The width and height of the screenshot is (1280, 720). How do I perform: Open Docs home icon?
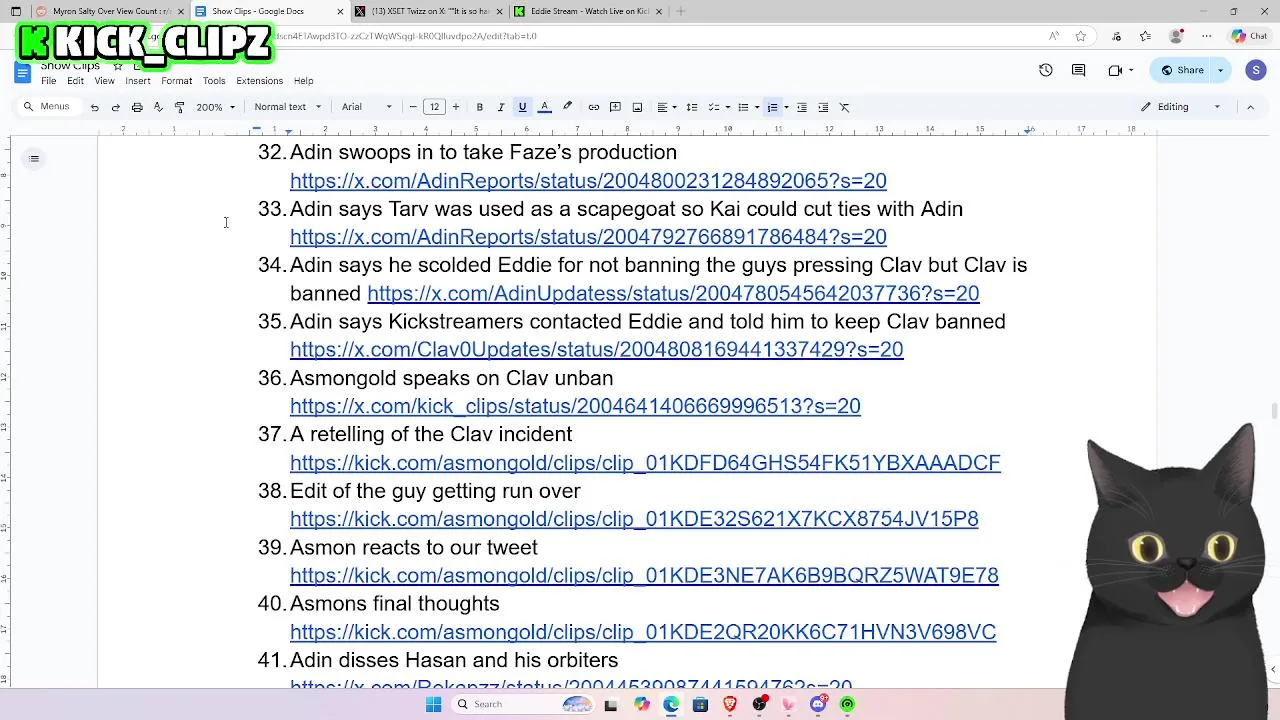(x=22, y=72)
